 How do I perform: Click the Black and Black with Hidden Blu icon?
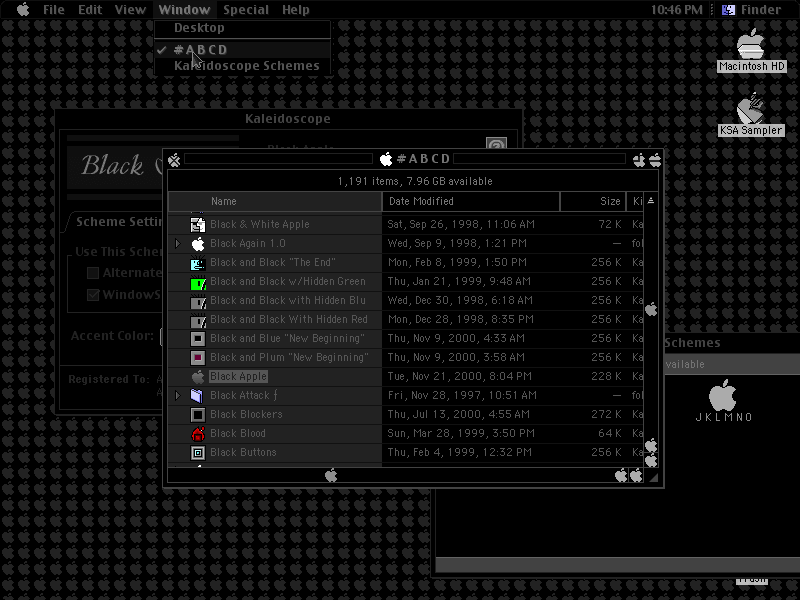[198, 301]
